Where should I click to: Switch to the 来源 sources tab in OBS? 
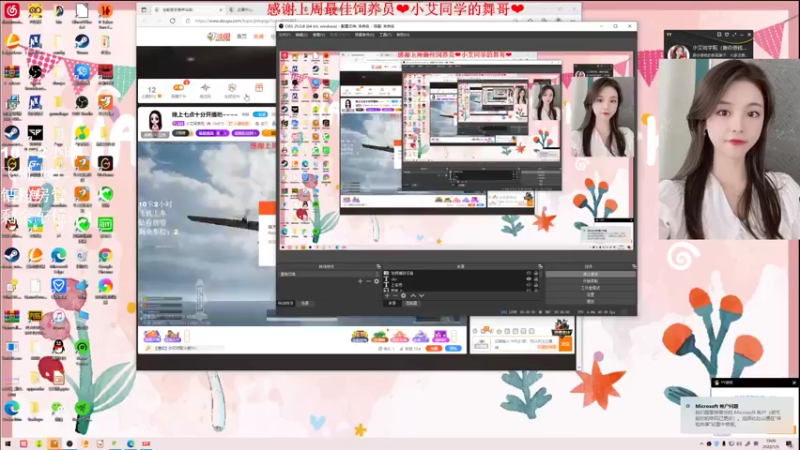(x=393, y=303)
